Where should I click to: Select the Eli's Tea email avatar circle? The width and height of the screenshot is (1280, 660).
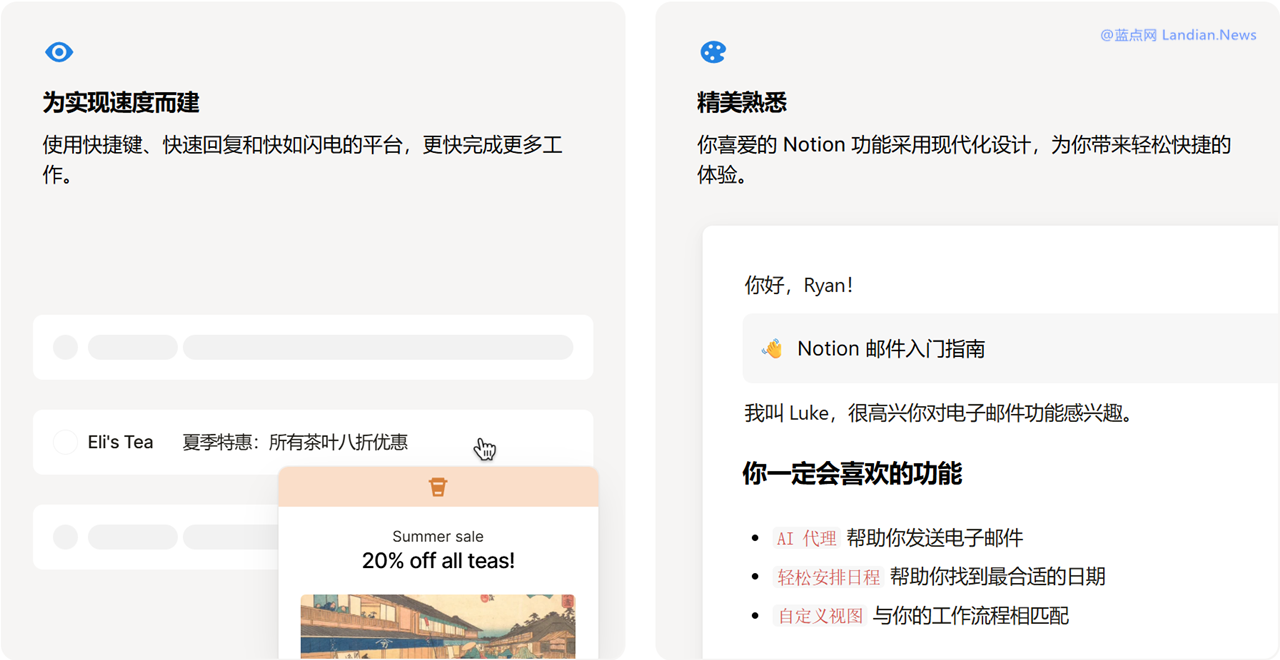65,442
